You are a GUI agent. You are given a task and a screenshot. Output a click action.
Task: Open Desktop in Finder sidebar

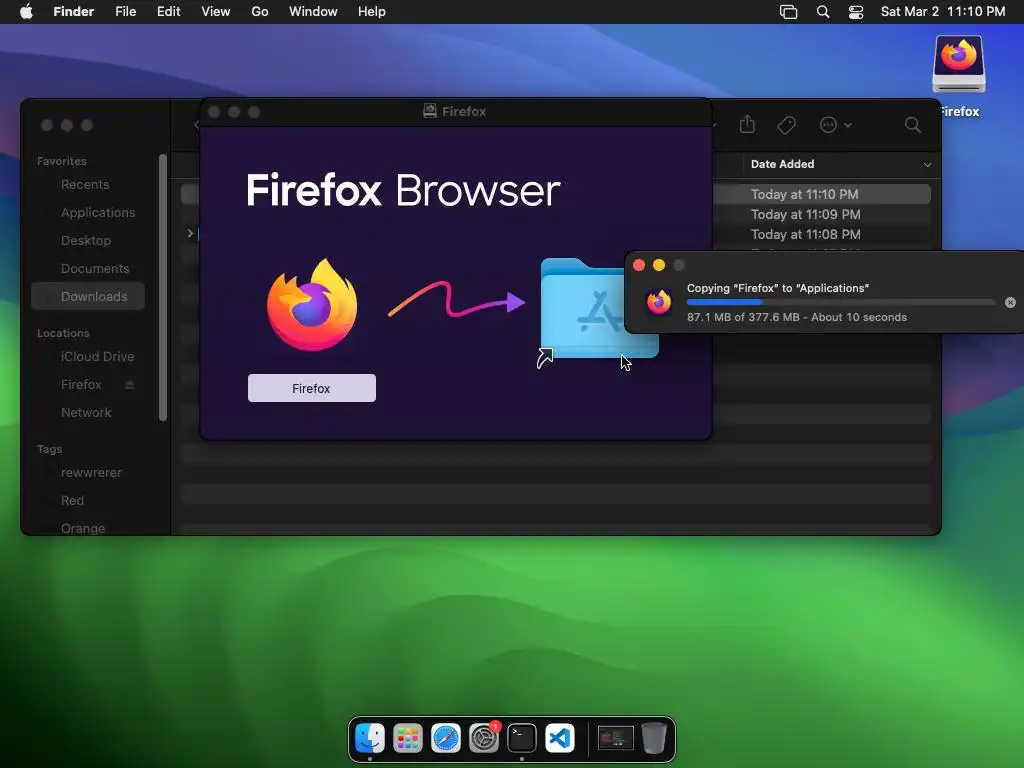pos(88,241)
